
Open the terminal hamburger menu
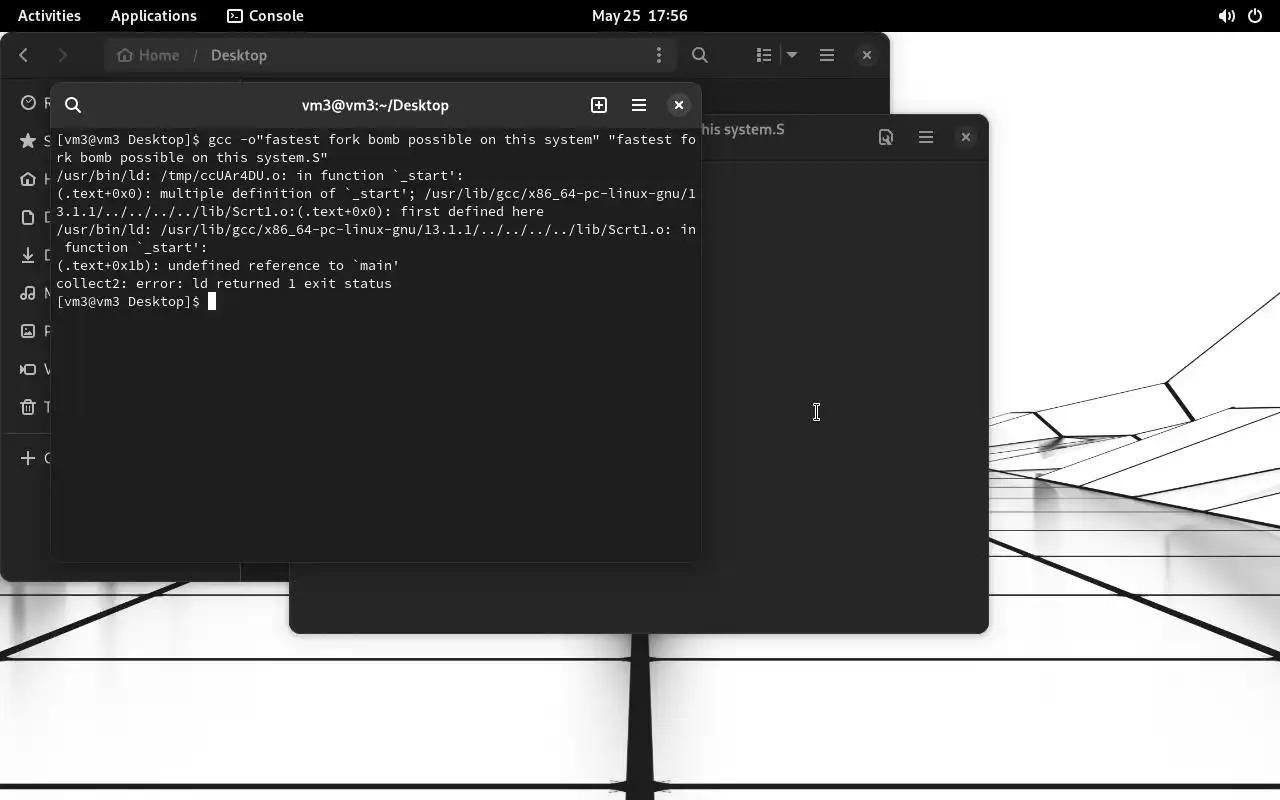coord(639,105)
